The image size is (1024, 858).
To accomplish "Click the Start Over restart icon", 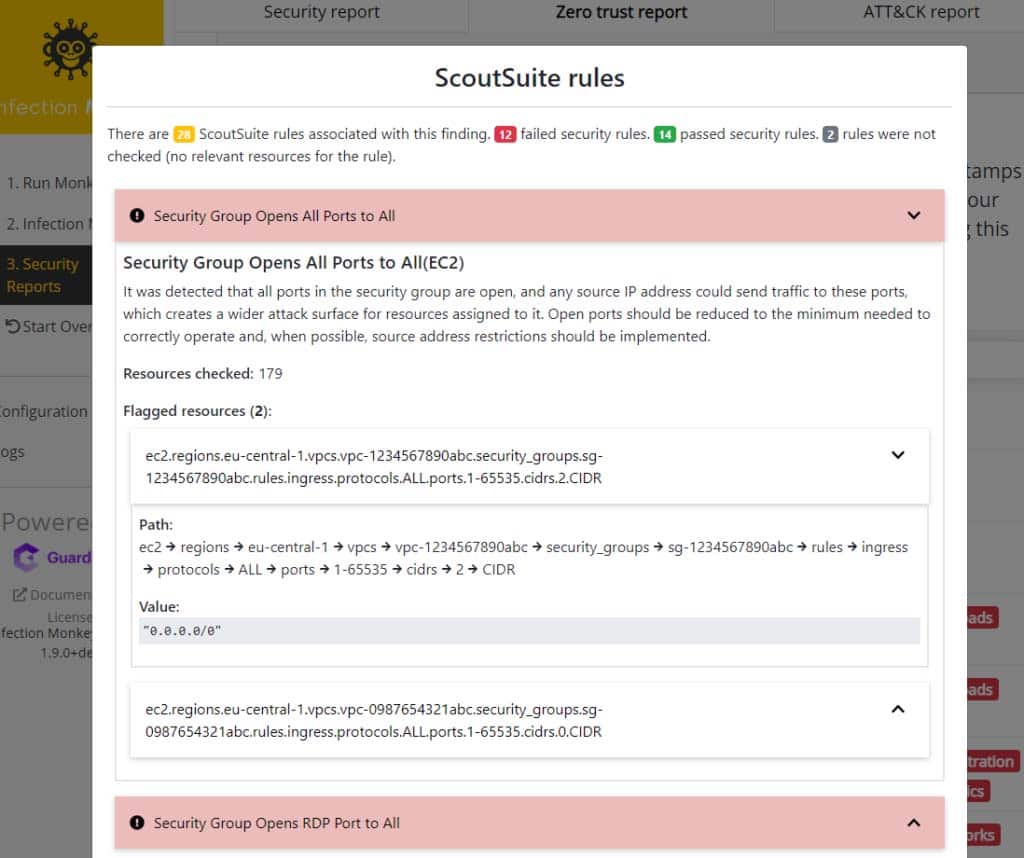I will [x=13, y=327].
